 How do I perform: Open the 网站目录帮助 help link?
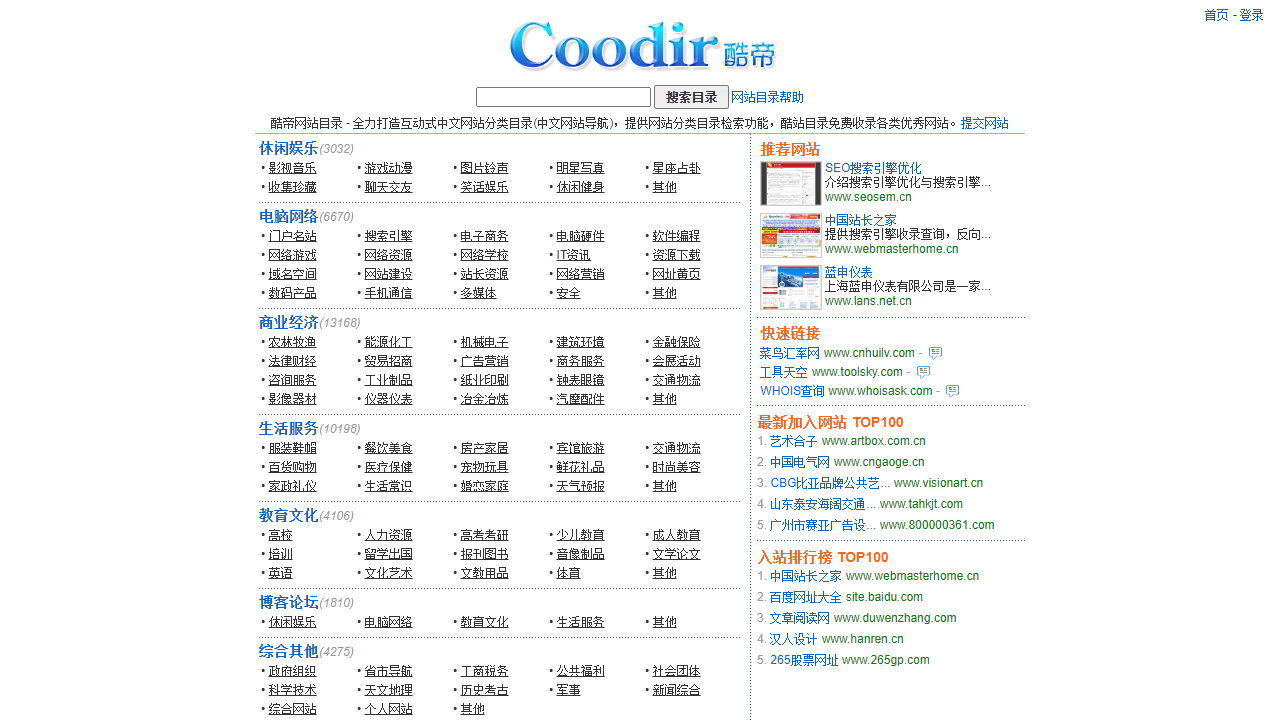coord(767,97)
